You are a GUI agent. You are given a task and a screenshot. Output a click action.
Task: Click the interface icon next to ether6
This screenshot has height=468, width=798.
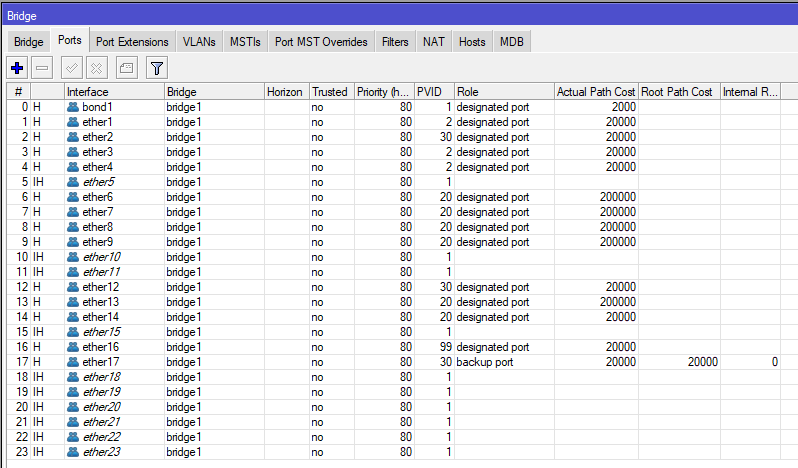click(x=73, y=197)
